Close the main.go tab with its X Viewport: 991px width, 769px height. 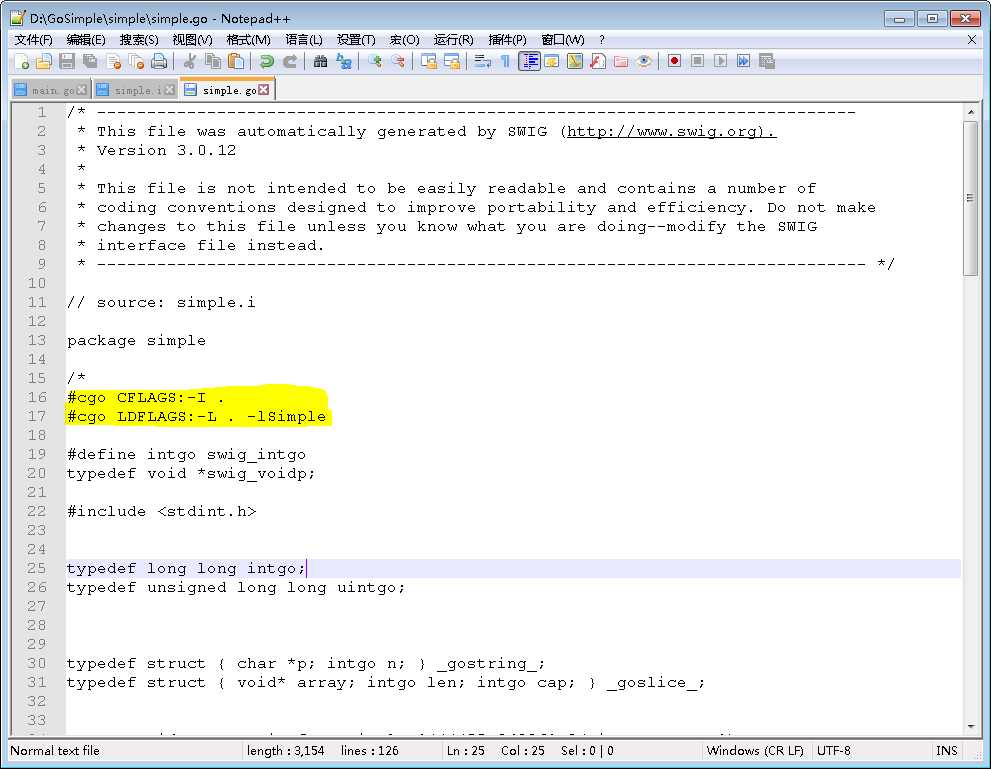click(82, 90)
